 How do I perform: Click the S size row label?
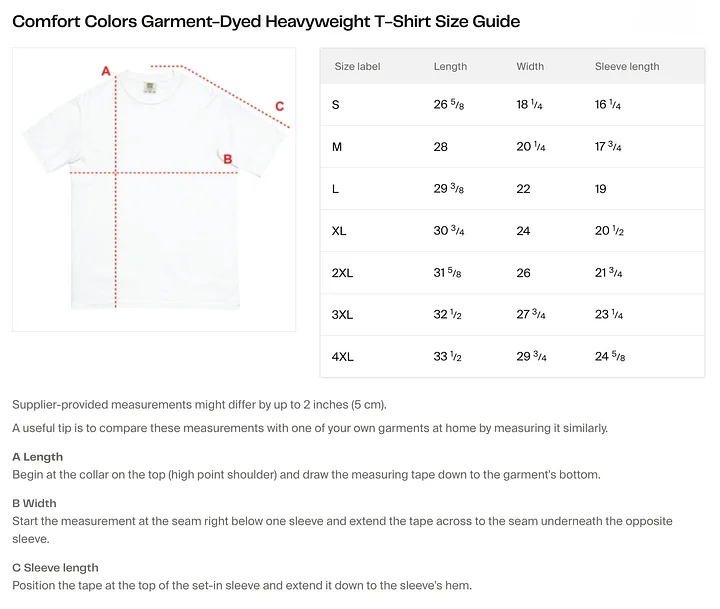pyautogui.click(x=336, y=105)
